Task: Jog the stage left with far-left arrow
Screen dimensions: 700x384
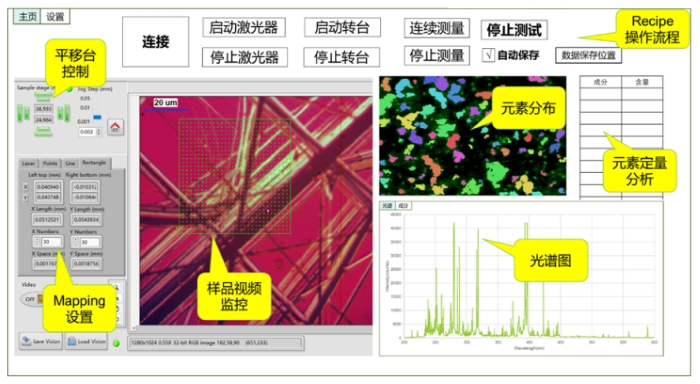Action: coord(20,113)
